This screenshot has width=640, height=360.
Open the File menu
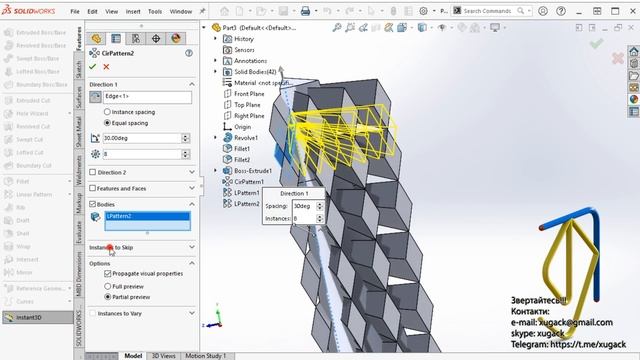75,11
